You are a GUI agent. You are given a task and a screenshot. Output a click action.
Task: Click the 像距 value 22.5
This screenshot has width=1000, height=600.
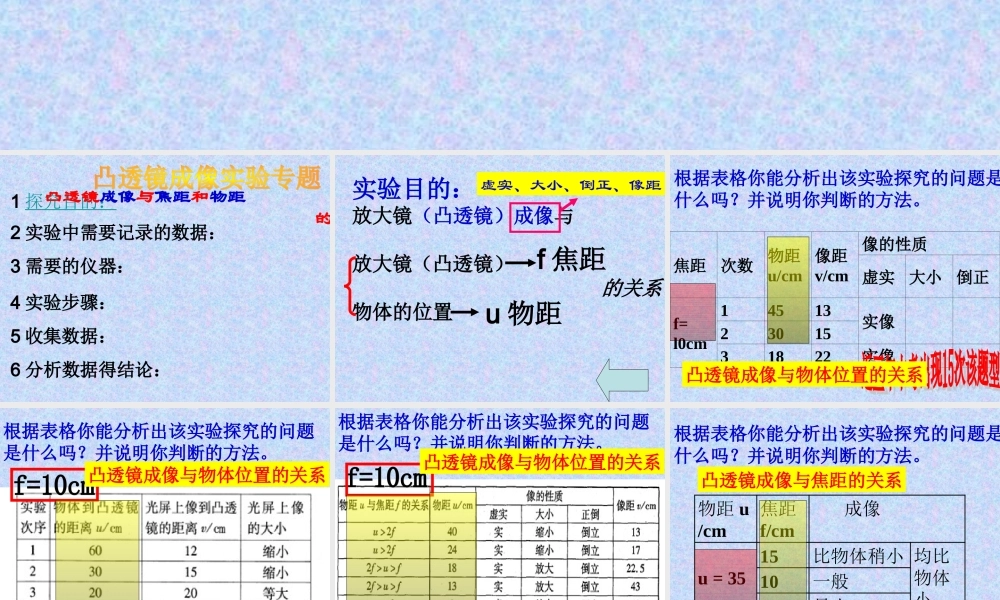635,568
